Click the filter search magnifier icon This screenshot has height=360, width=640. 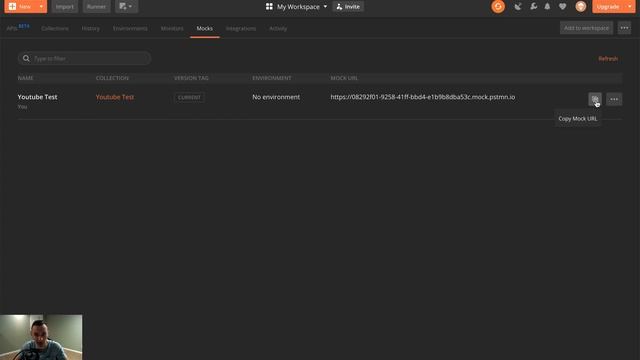[x=26, y=58]
